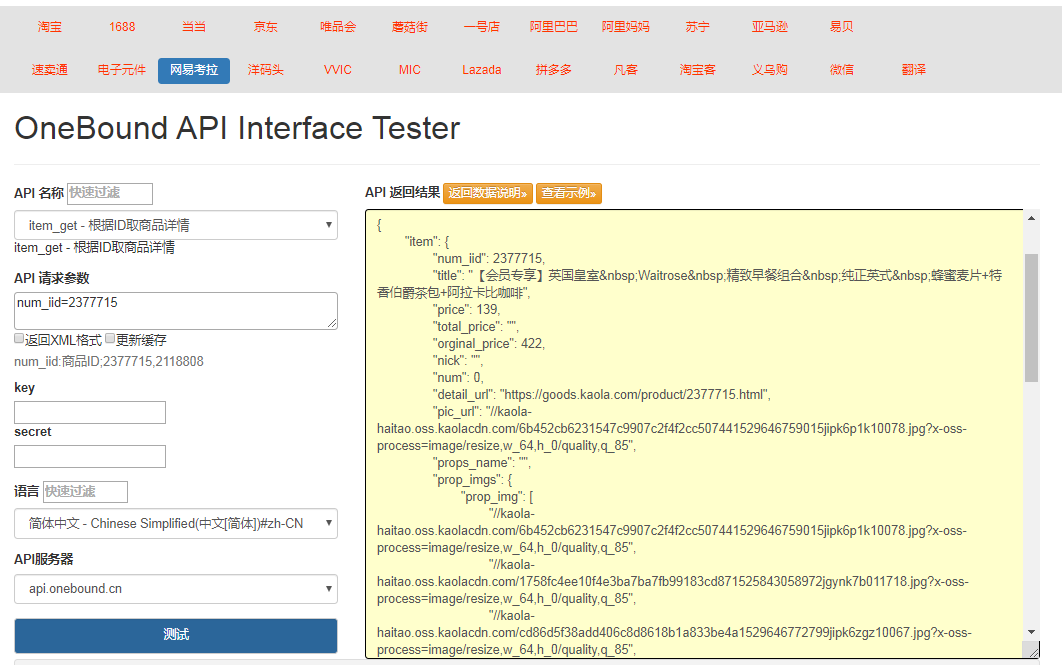Switch to the 拼多多 tab
Image resolution: width=1062 pixels, height=665 pixels.
553,70
